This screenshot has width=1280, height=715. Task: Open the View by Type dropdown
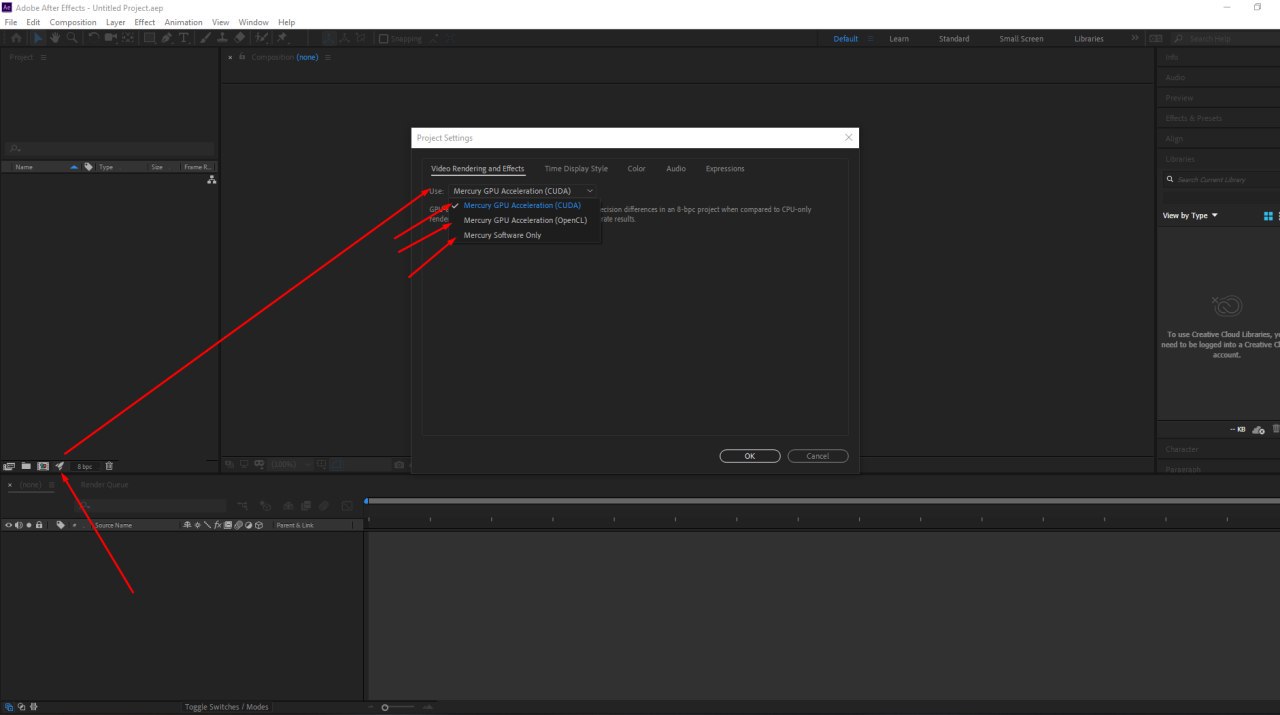[1190, 216]
